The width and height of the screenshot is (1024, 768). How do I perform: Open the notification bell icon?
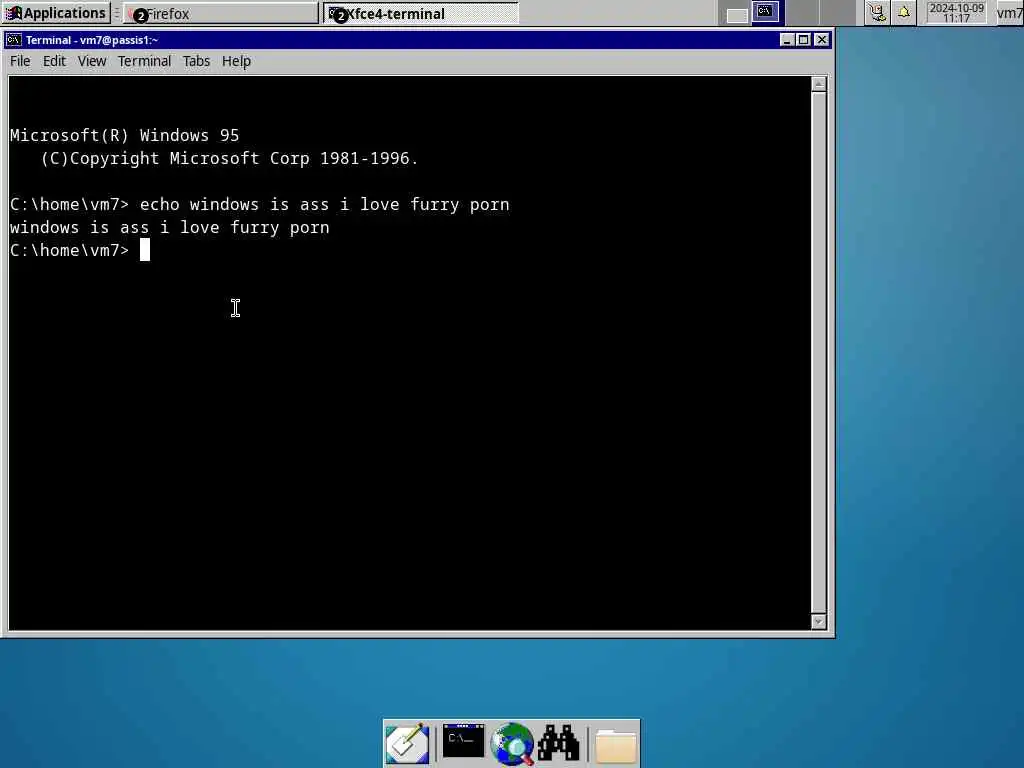click(x=904, y=12)
